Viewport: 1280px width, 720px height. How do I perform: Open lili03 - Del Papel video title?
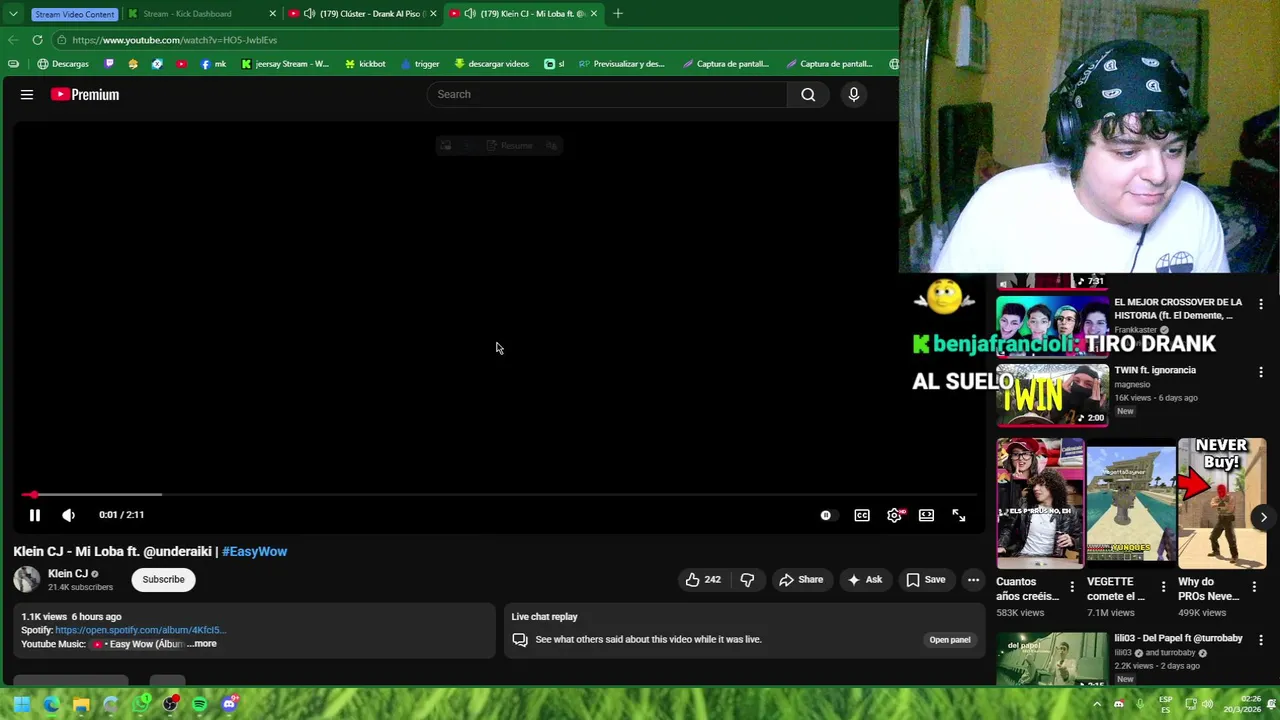tap(1178, 638)
